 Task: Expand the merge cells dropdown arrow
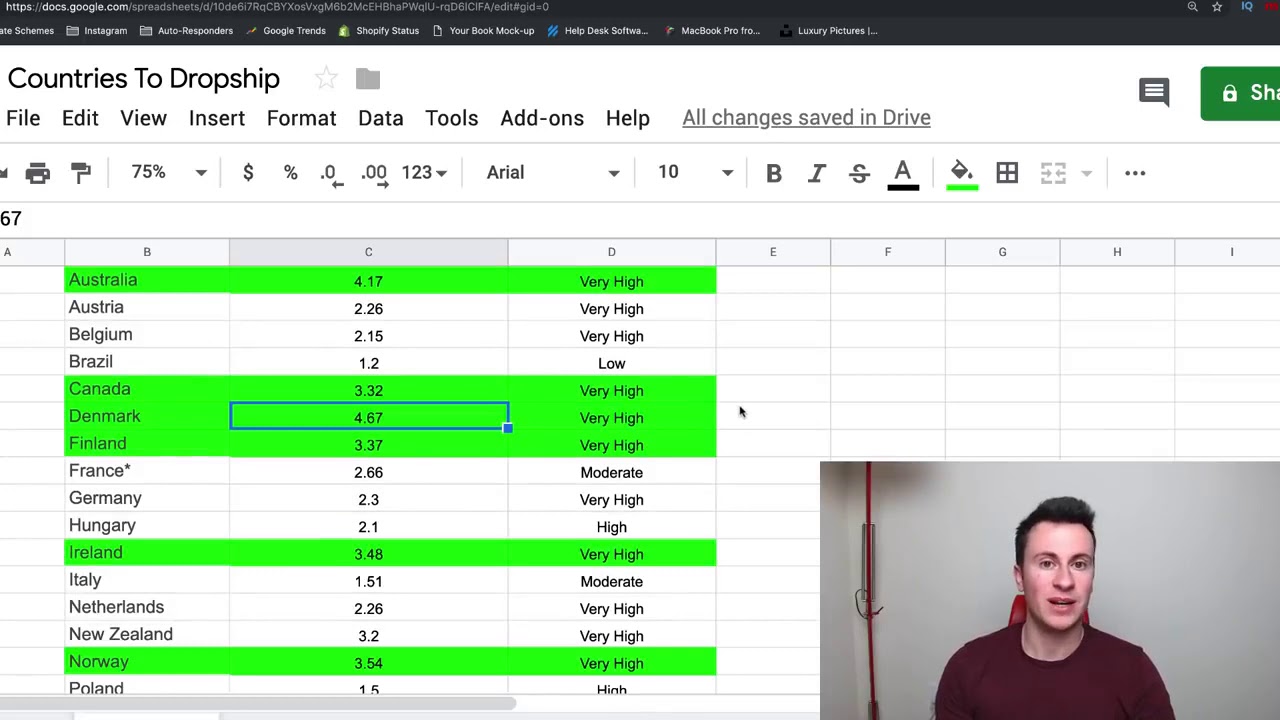click(x=1086, y=173)
